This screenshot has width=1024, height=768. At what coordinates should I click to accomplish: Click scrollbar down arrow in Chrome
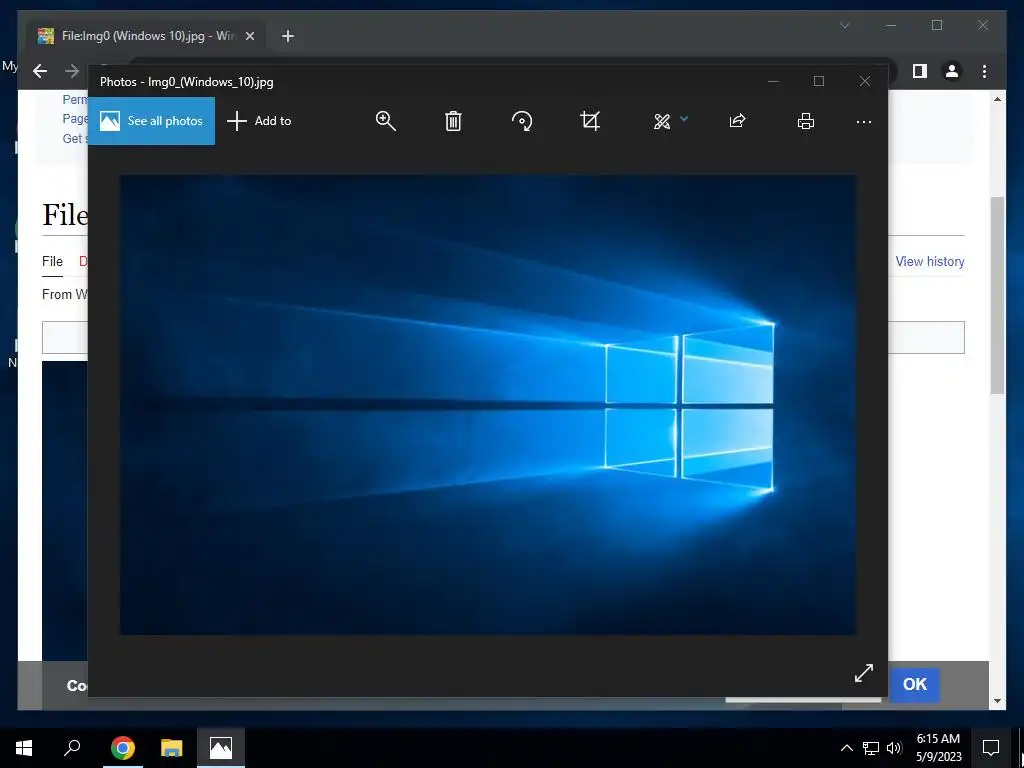point(997,701)
